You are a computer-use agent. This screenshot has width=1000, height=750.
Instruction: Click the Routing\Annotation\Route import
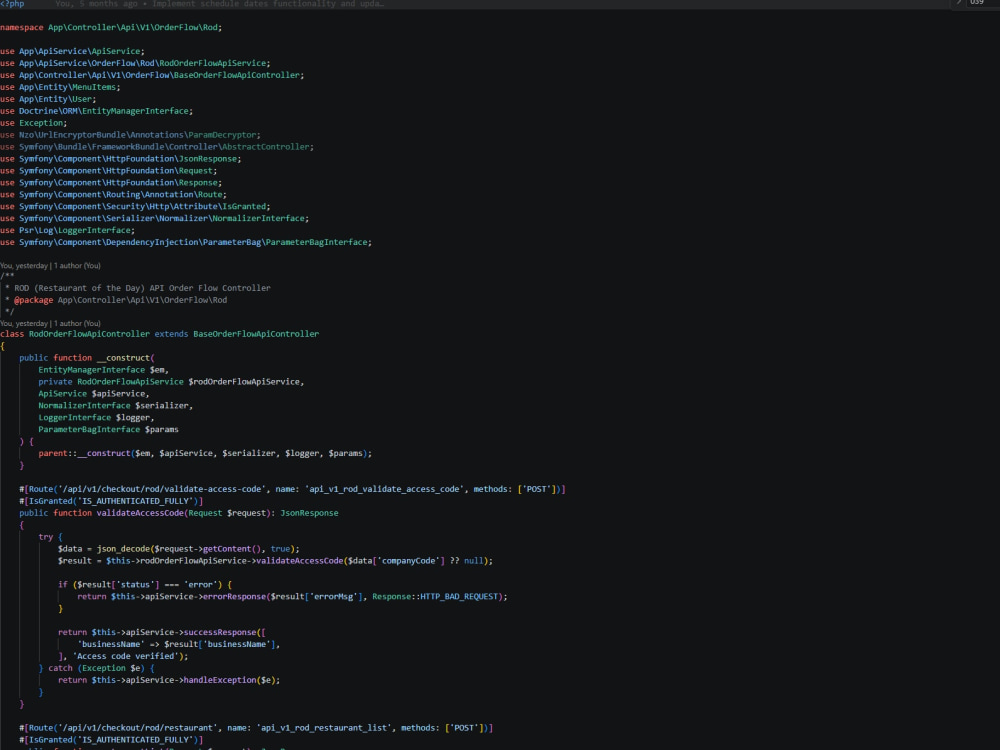pos(114,195)
